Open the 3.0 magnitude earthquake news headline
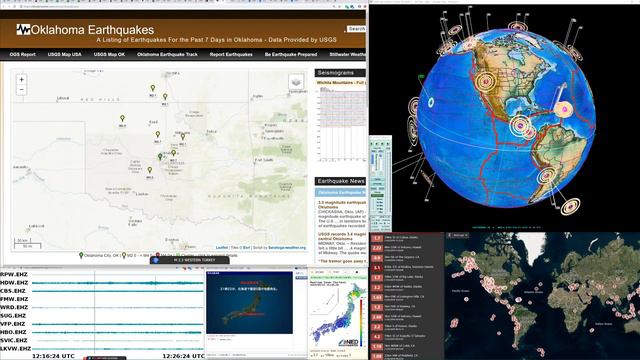Viewport: 640px width, 360px height. (x=342, y=204)
